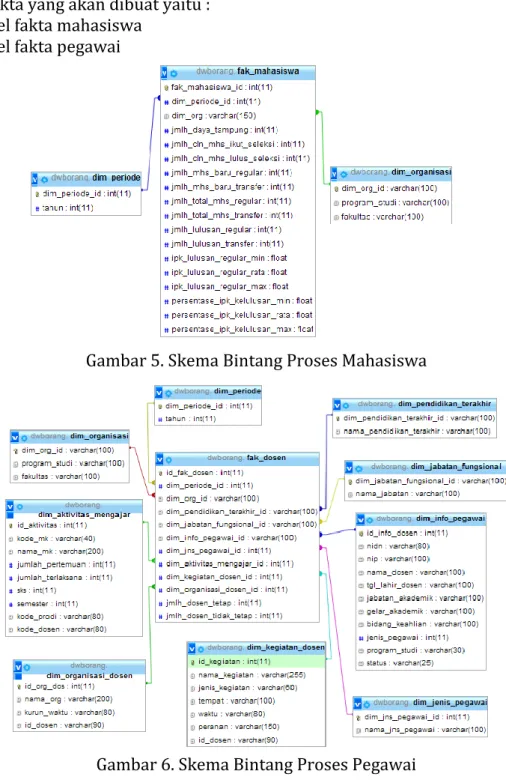Image resolution: width=506 pixels, height=780 pixels.
Task: Select 'dim_pendidikan_terakhir_id' row in fak_dosen
Action: [237, 511]
